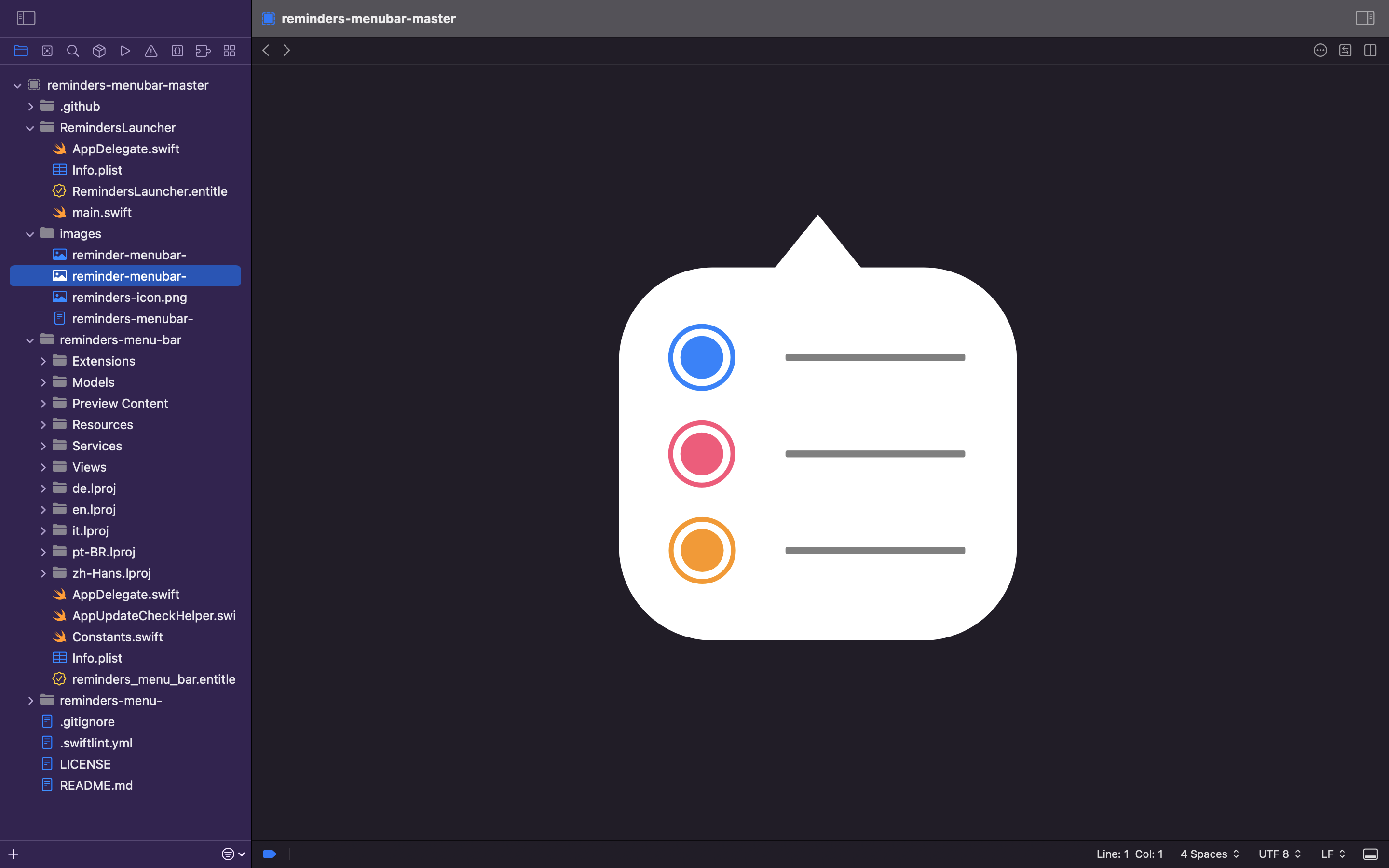Screen dimensions: 1389x868
Task: Open the warnings and errors panel
Action: tap(151, 51)
